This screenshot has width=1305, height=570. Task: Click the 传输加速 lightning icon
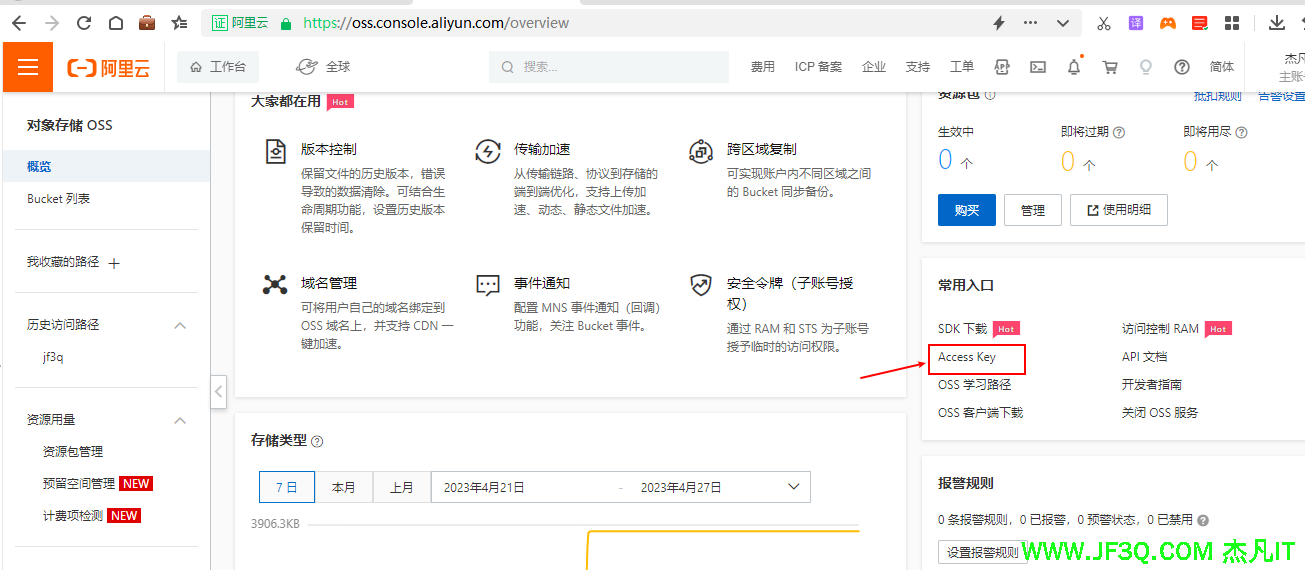pos(488,151)
